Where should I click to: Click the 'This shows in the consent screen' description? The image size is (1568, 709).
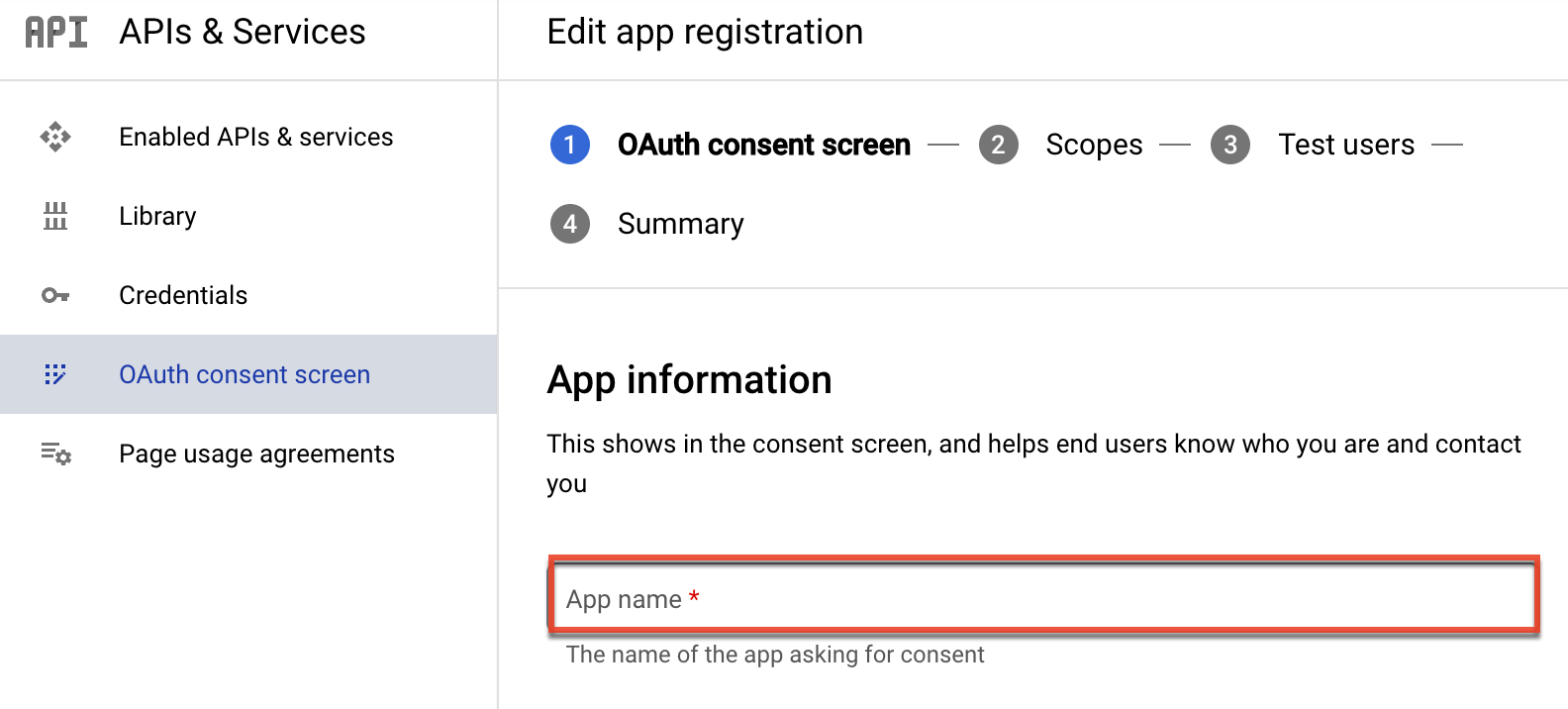pos(1033,463)
